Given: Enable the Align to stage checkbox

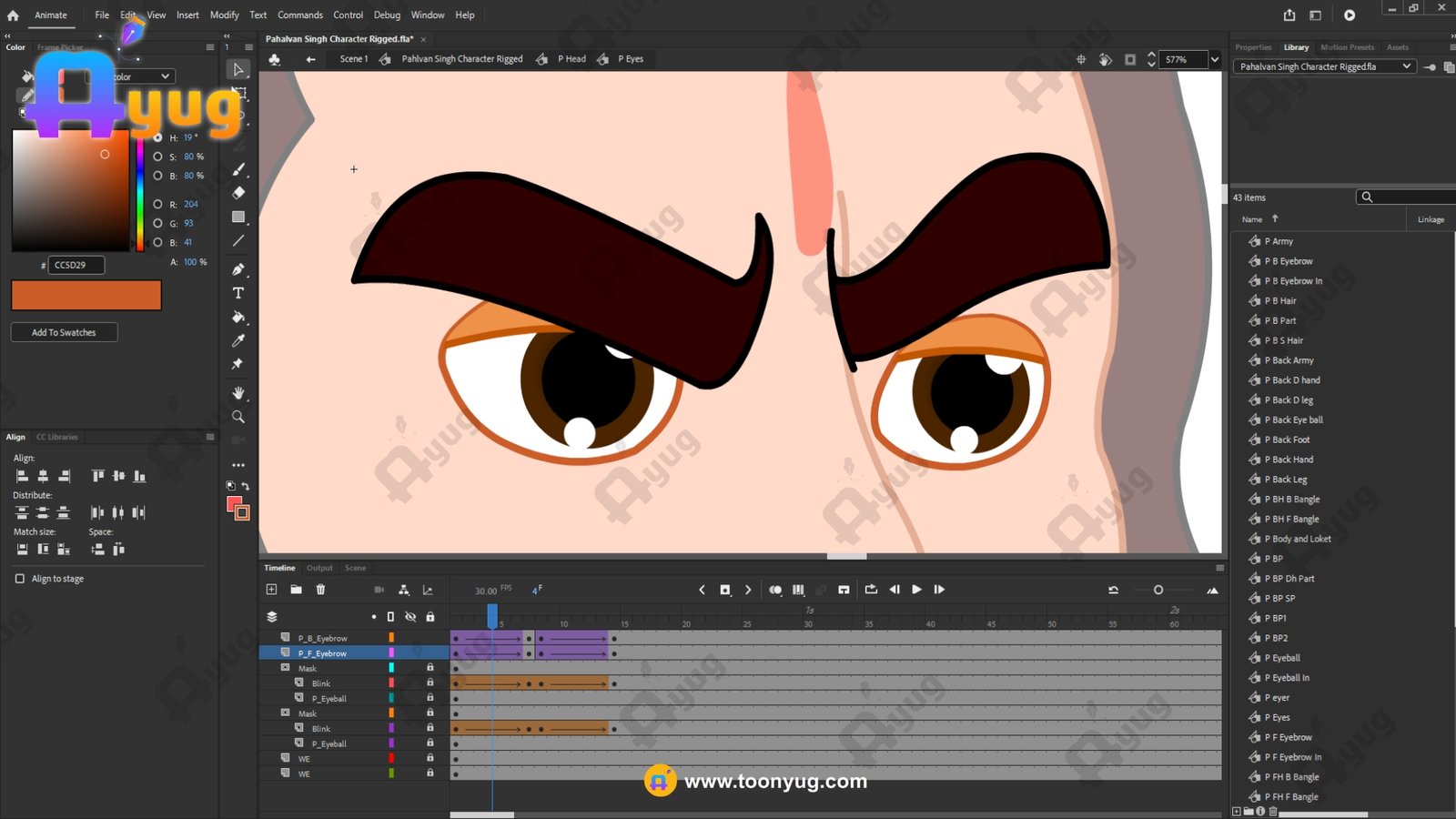Looking at the screenshot, I should pos(20,579).
